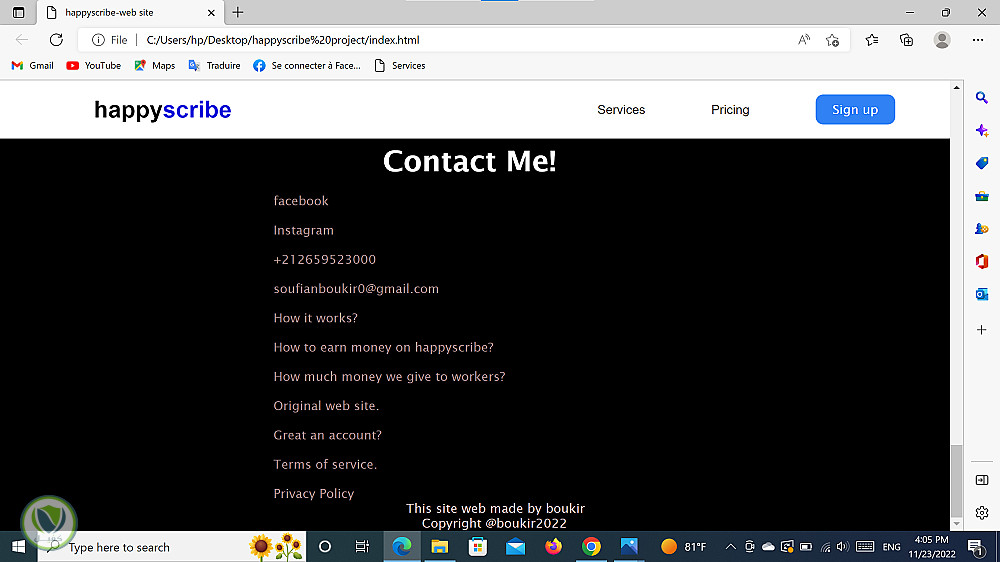Open Read aloud icon in address bar
Screen dimensions: 1000x562
pos(804,40)
